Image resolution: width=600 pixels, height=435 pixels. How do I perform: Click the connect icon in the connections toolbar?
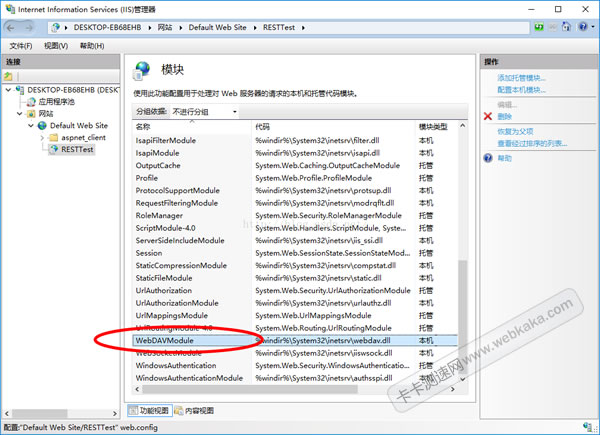click(x=9, y=76)
